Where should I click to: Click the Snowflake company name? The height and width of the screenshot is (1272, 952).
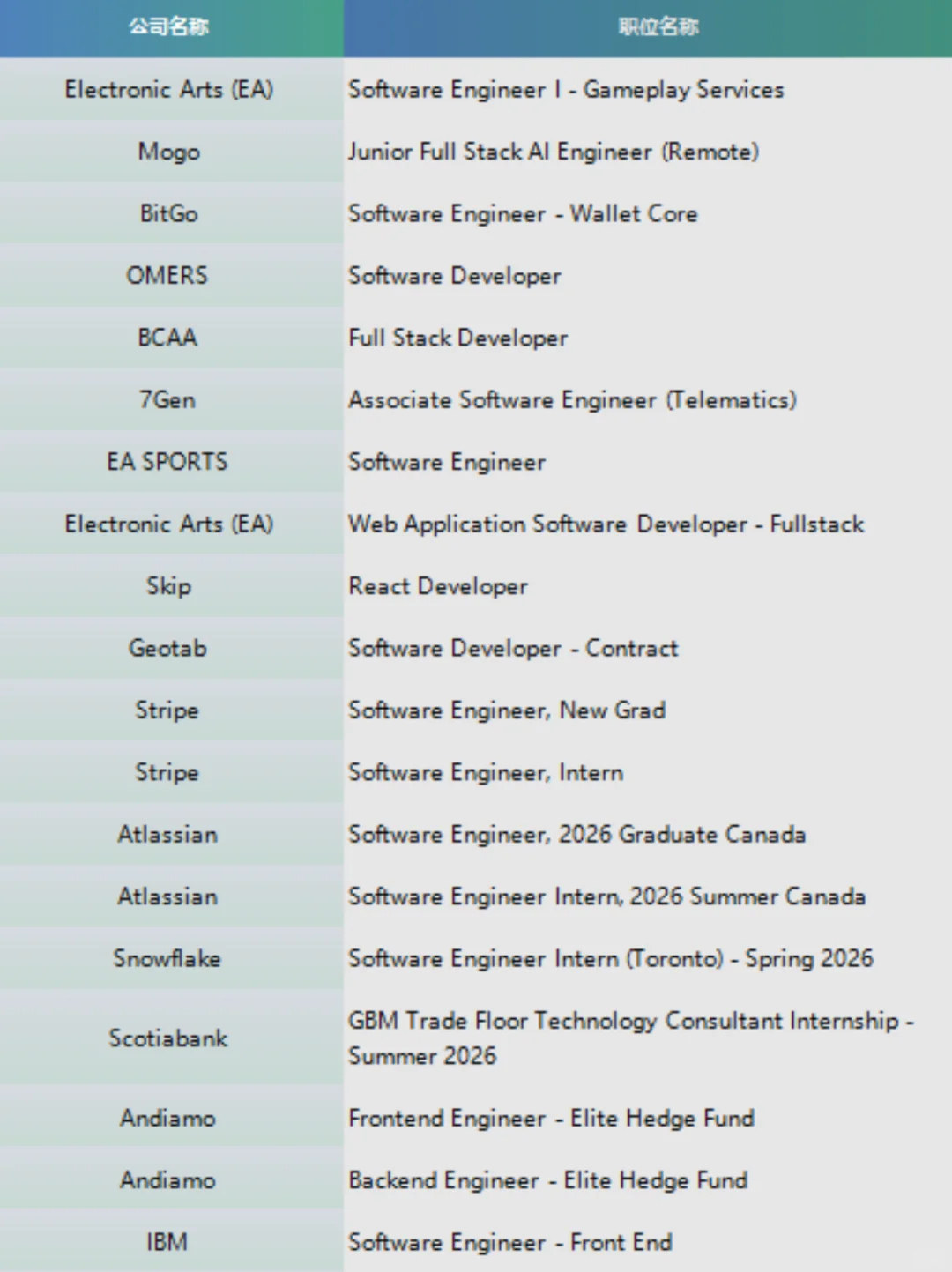167,958
